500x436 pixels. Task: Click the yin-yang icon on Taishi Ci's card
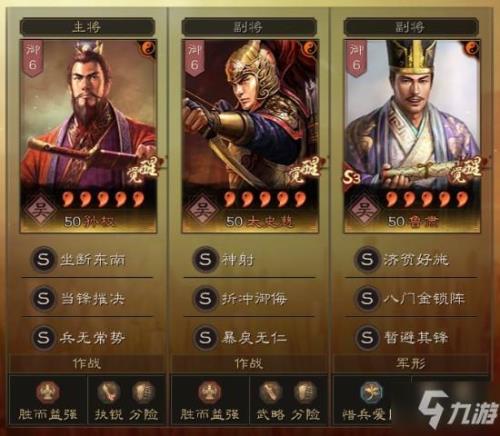click(309, 49)
